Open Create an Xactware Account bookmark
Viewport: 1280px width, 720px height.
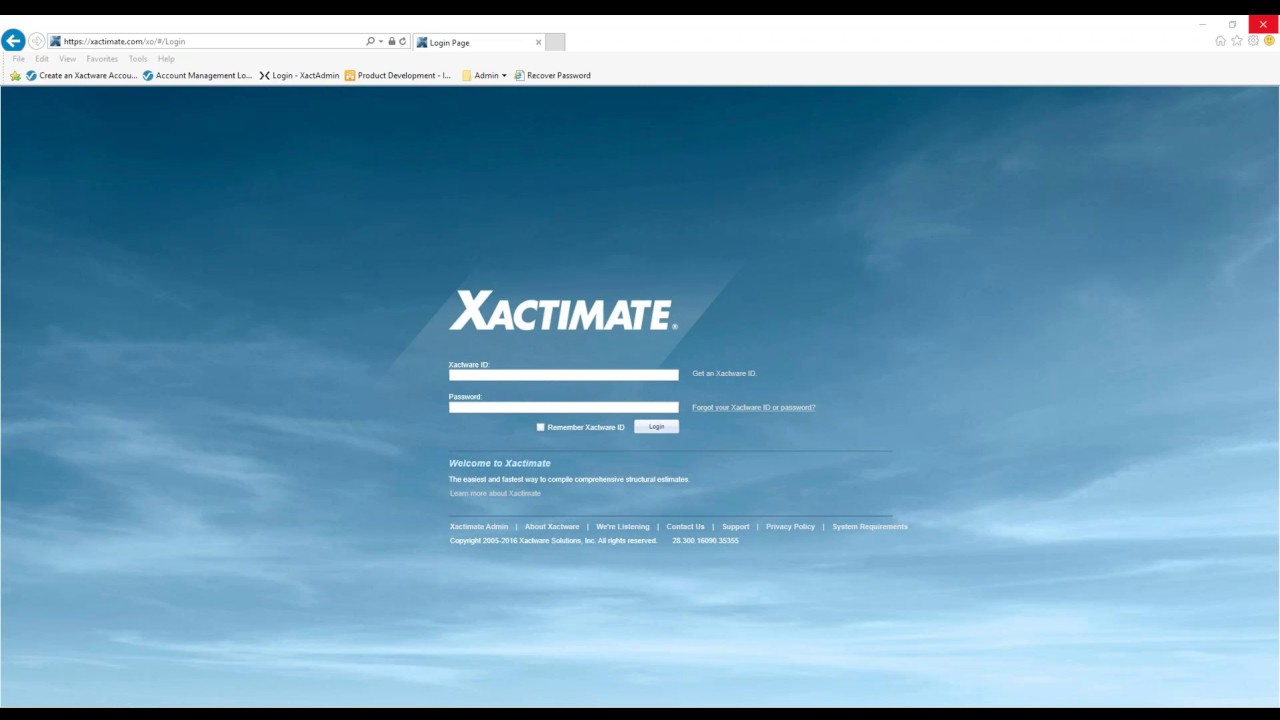point(81,75)
